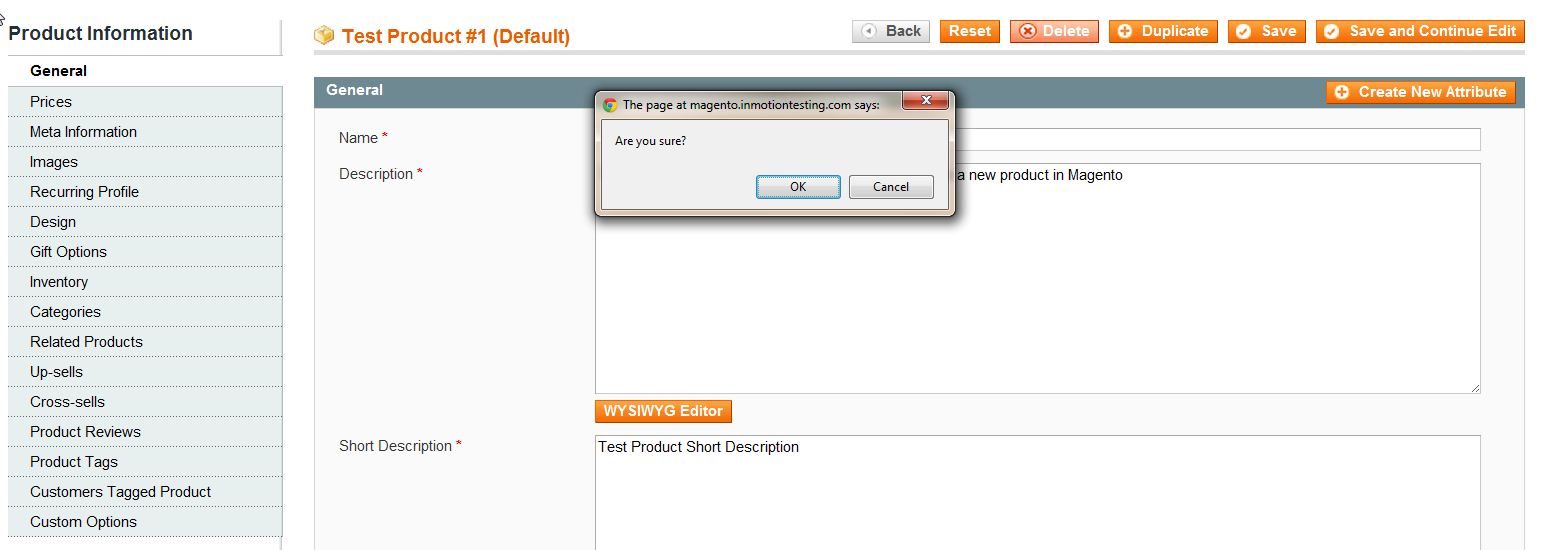Click the Reset button

[970, 31]
